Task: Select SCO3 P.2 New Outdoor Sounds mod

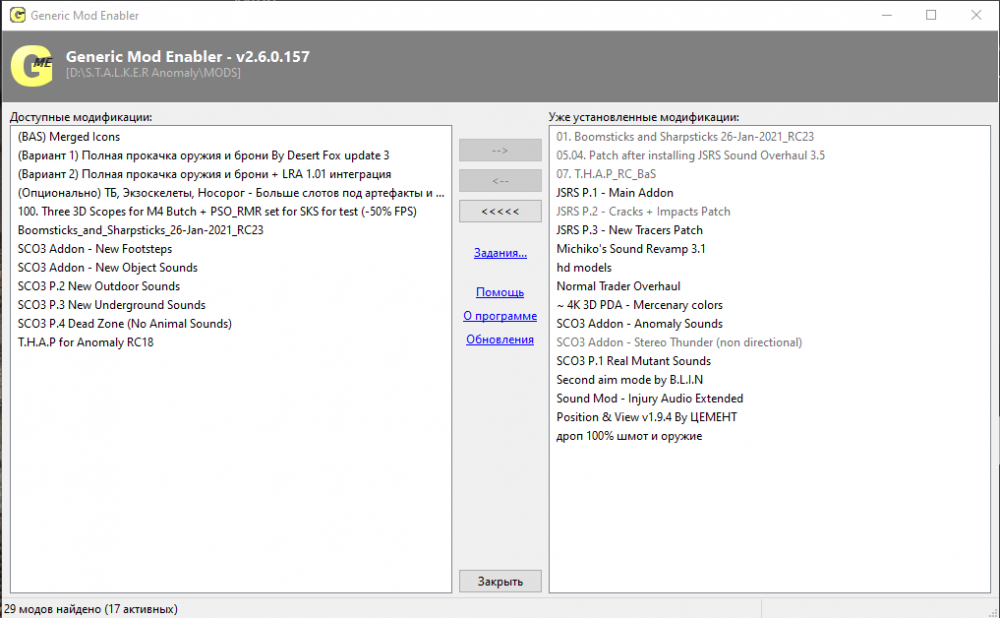Action: (x=99, y=286)
